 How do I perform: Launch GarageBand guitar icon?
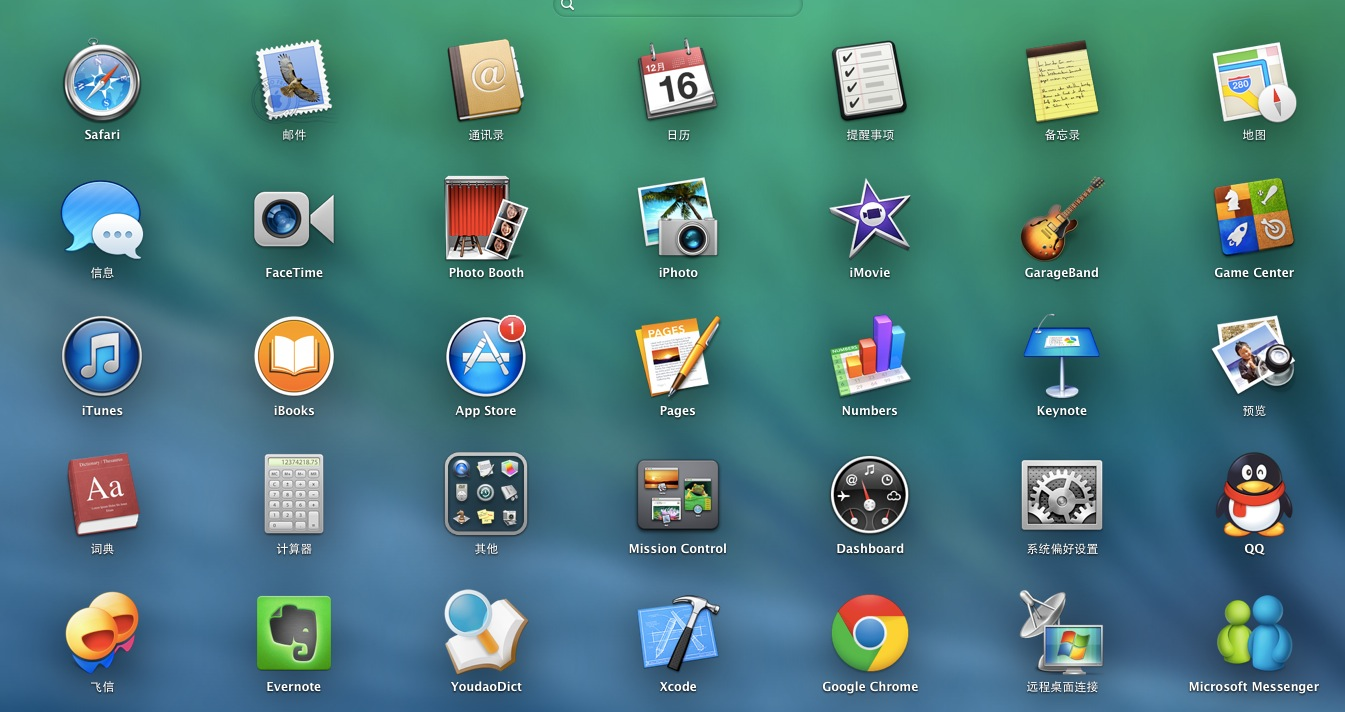tap(1062, 219)
